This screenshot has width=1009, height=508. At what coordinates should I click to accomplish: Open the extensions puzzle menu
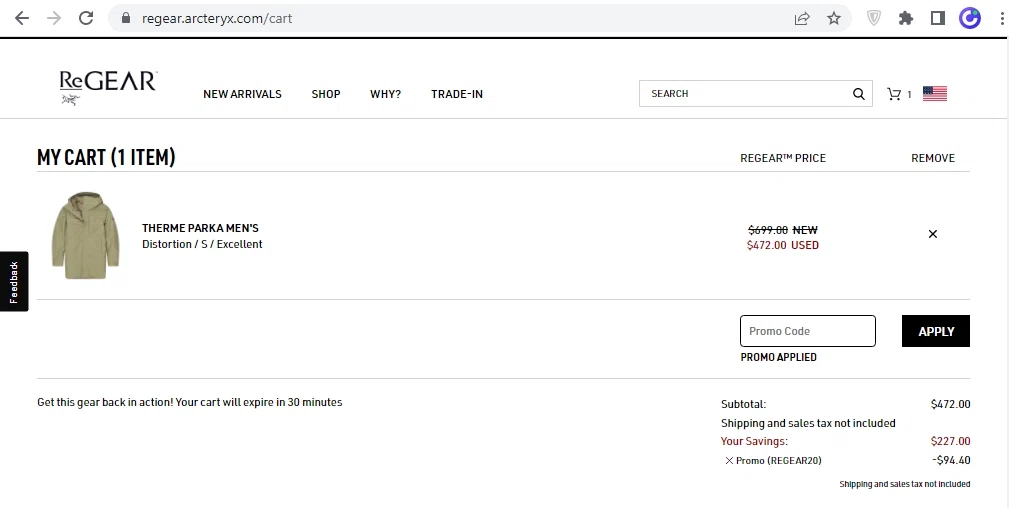pyautogui.click(x=906, y=18)
